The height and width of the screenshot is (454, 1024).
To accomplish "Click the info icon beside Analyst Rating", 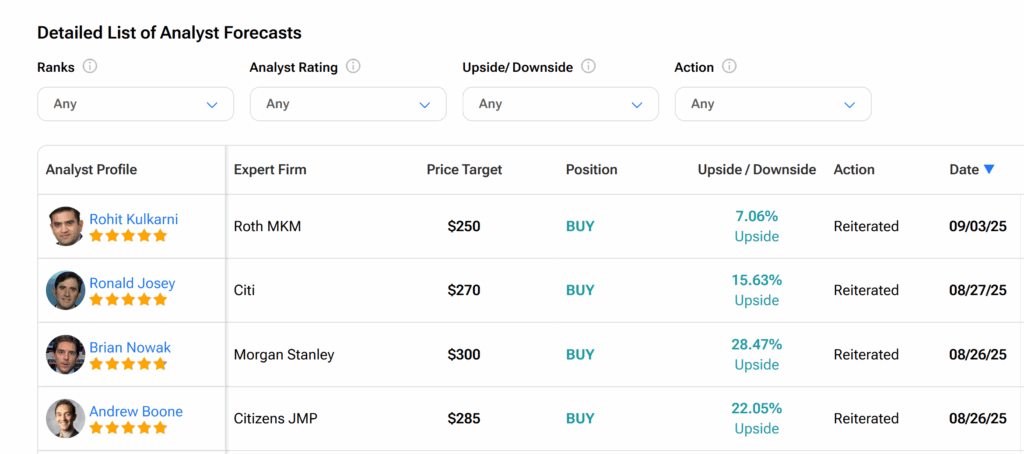I will click(353, 67).
